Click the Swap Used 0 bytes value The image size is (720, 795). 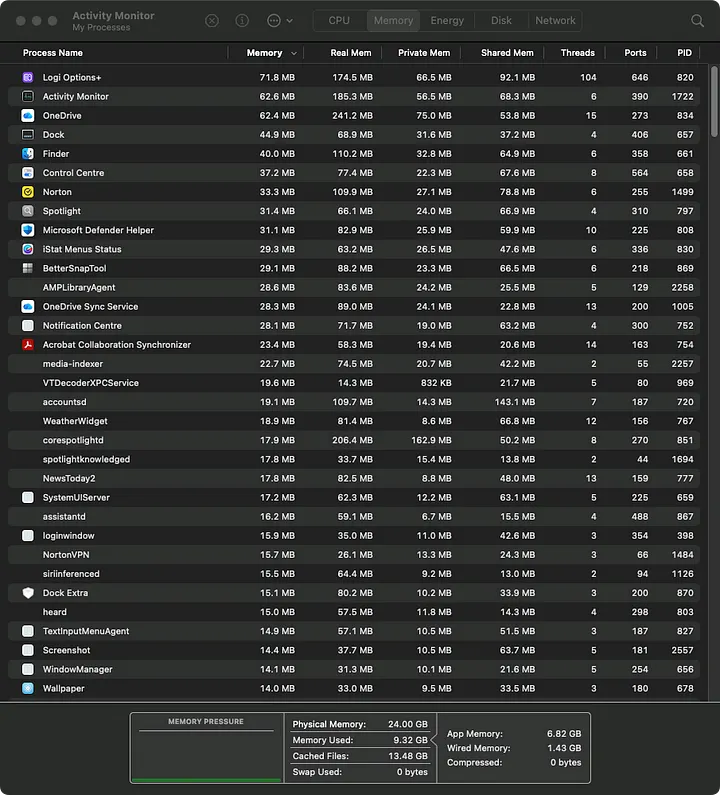tap(412, 772)
